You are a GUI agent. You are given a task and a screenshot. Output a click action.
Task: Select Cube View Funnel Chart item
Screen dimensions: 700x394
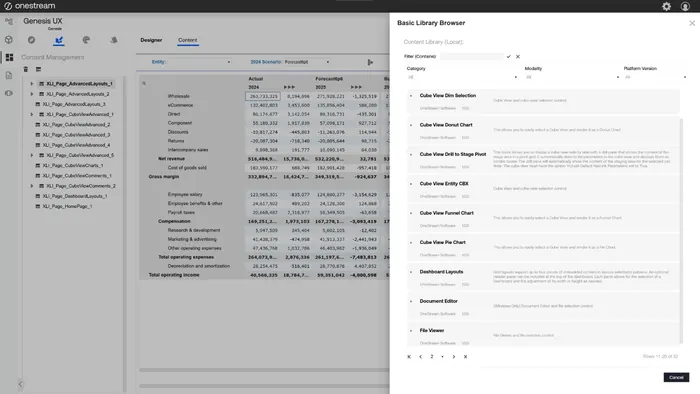(543, 219)
